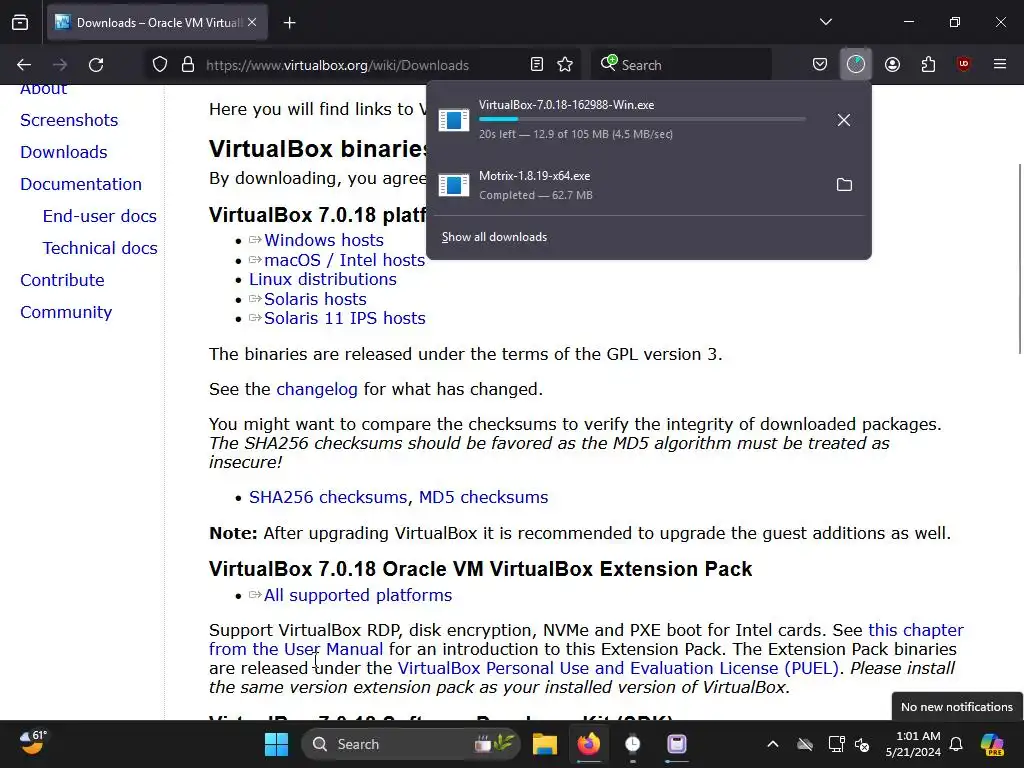
Task: Open the extensions puzzle icon
Action: pos(928,65)
